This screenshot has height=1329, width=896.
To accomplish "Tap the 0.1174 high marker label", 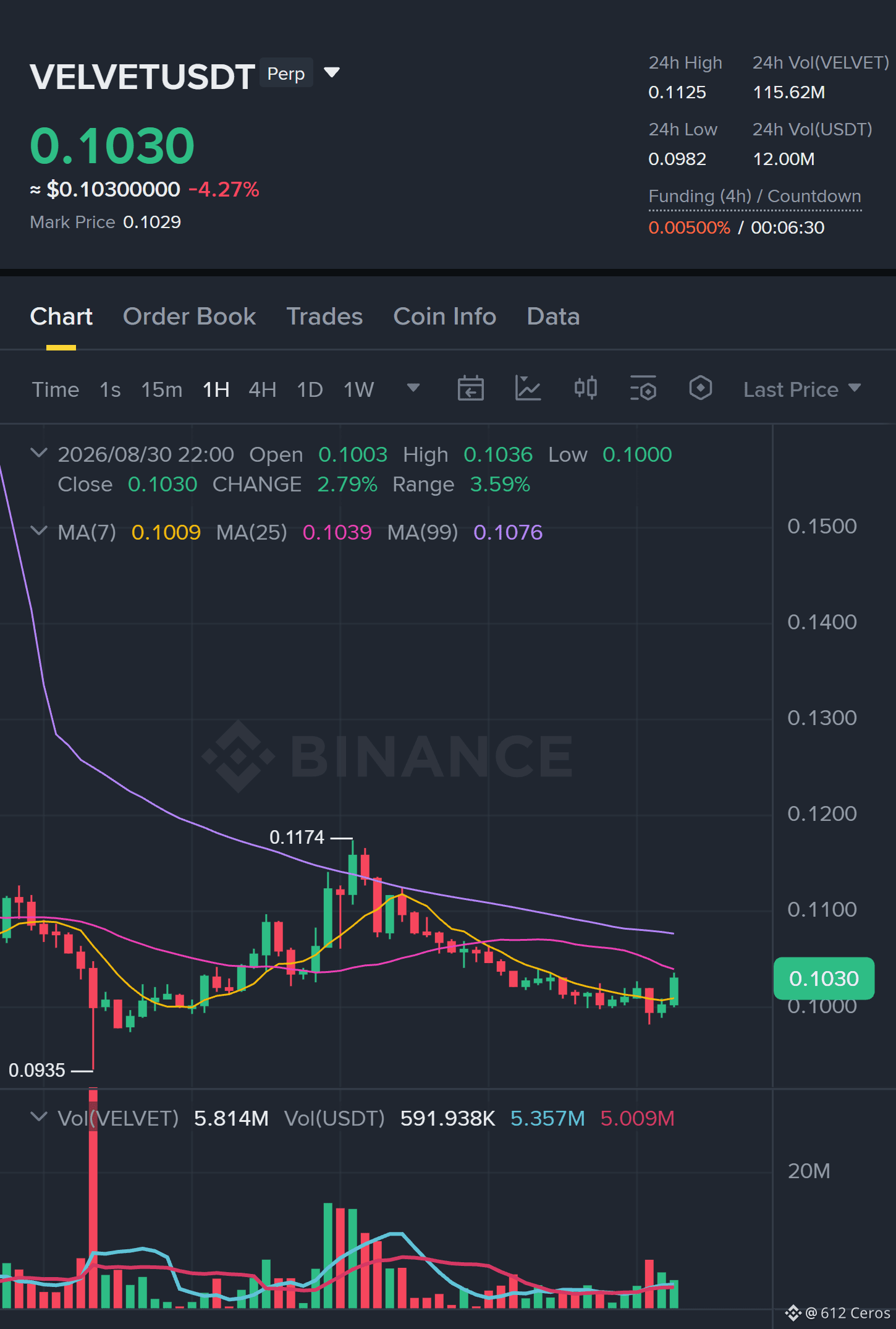I will 297,838.
